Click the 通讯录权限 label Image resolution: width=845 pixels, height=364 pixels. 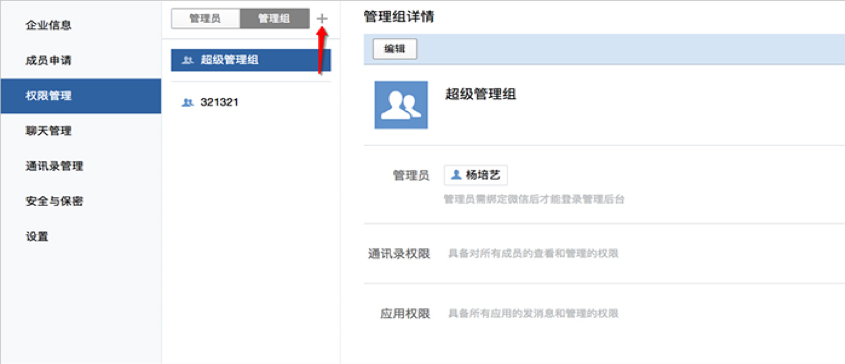pos(399,253)
